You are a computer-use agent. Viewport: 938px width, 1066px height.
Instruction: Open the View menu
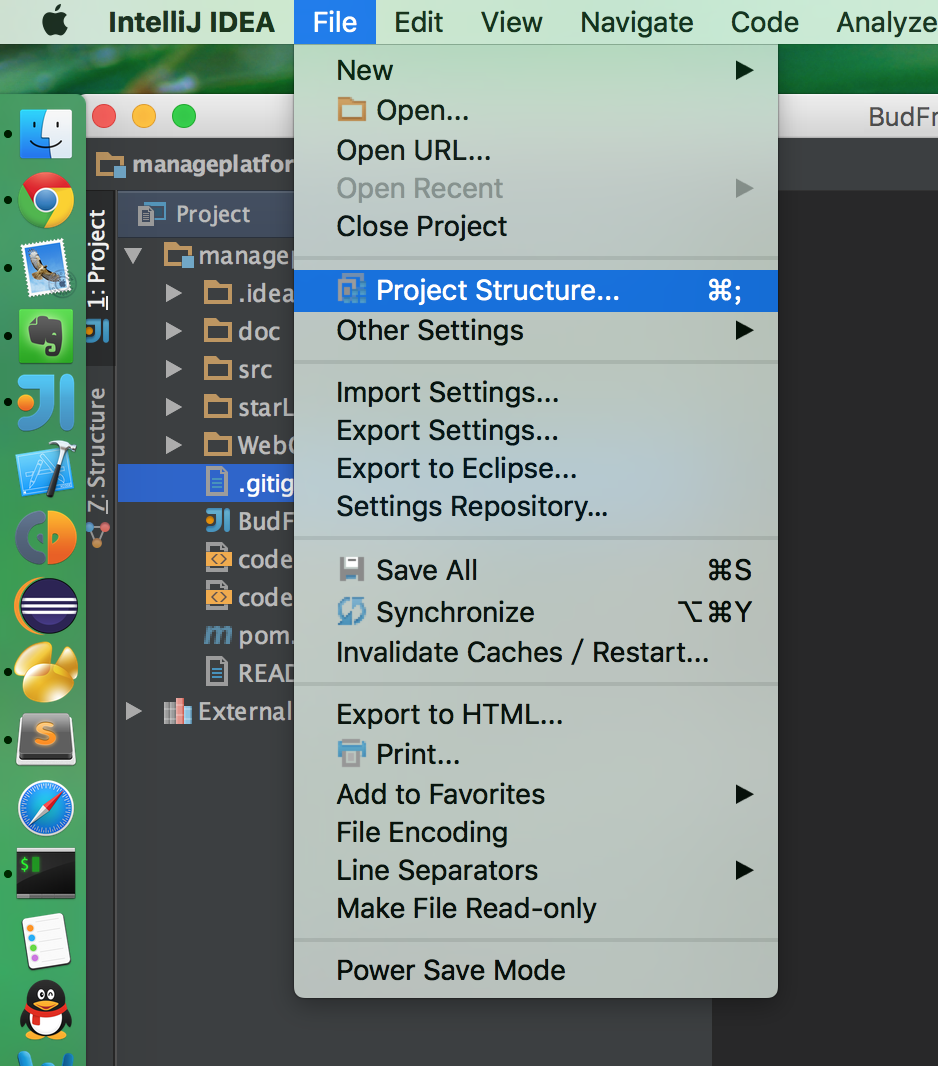tap(511, 22)
